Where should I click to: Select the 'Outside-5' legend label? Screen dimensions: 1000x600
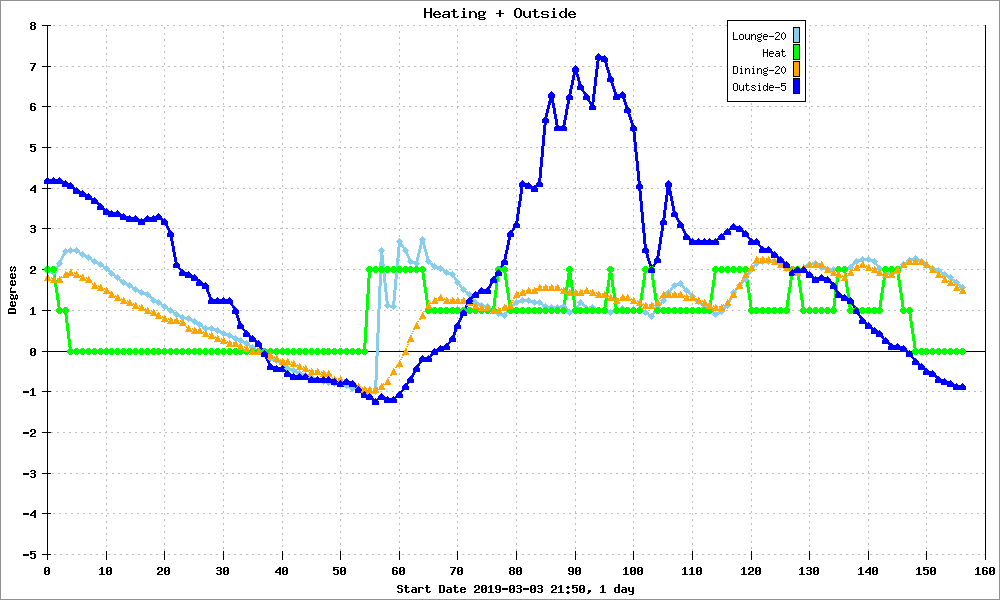(x=759, y=87)
